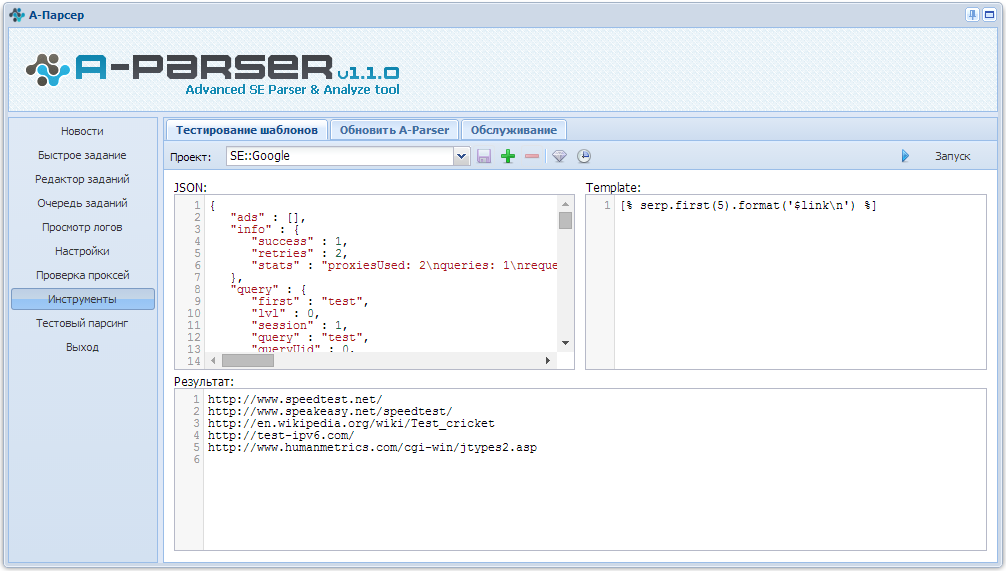Click JSON horizontal scroll left arrow
1006x571 pixels.
[x=214, y=361]
